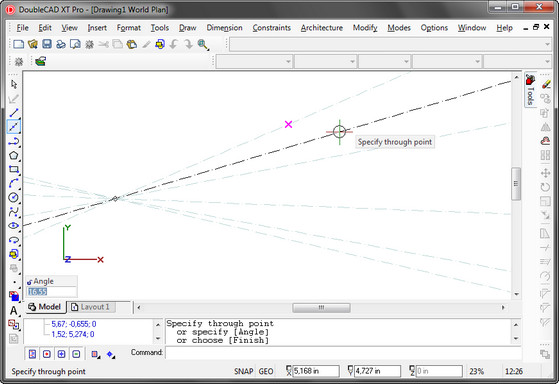
Task: Choose the Polygon drawing tool
Action: [14, 155]
